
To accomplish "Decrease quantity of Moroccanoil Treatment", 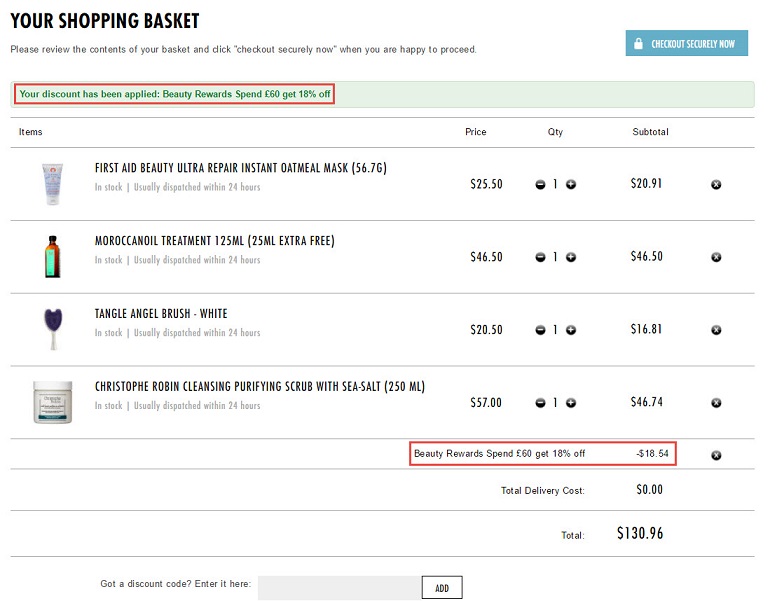I will click(540, 257).
